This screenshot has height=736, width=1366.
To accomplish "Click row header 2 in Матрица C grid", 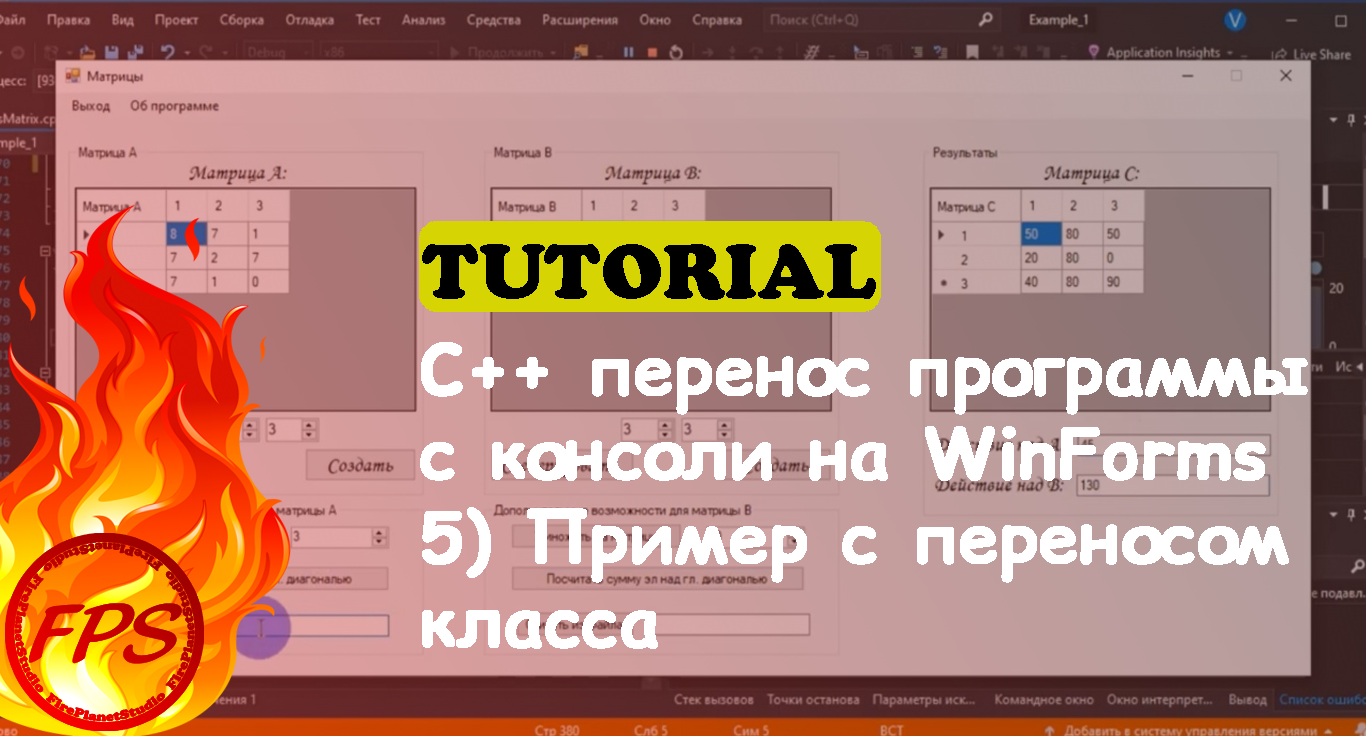I will coord(976,259).
